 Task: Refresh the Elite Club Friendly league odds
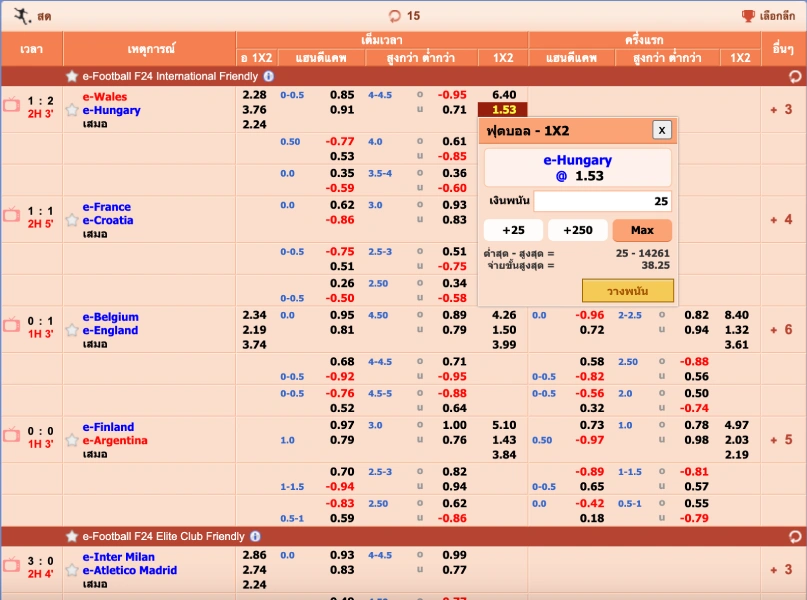click(x=794, y=537)
